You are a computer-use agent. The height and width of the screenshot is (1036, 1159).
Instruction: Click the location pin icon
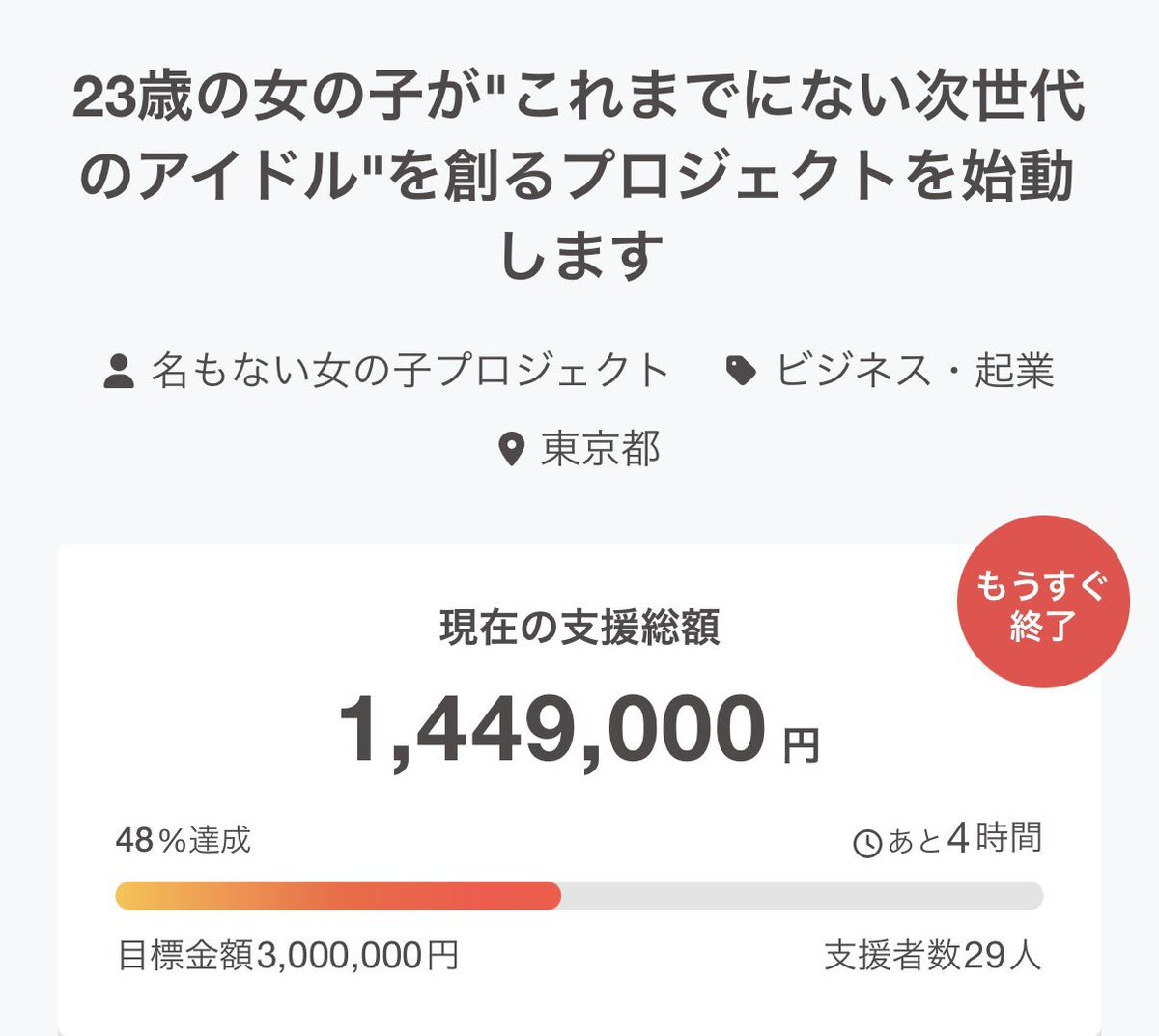[x=511, y=450]
